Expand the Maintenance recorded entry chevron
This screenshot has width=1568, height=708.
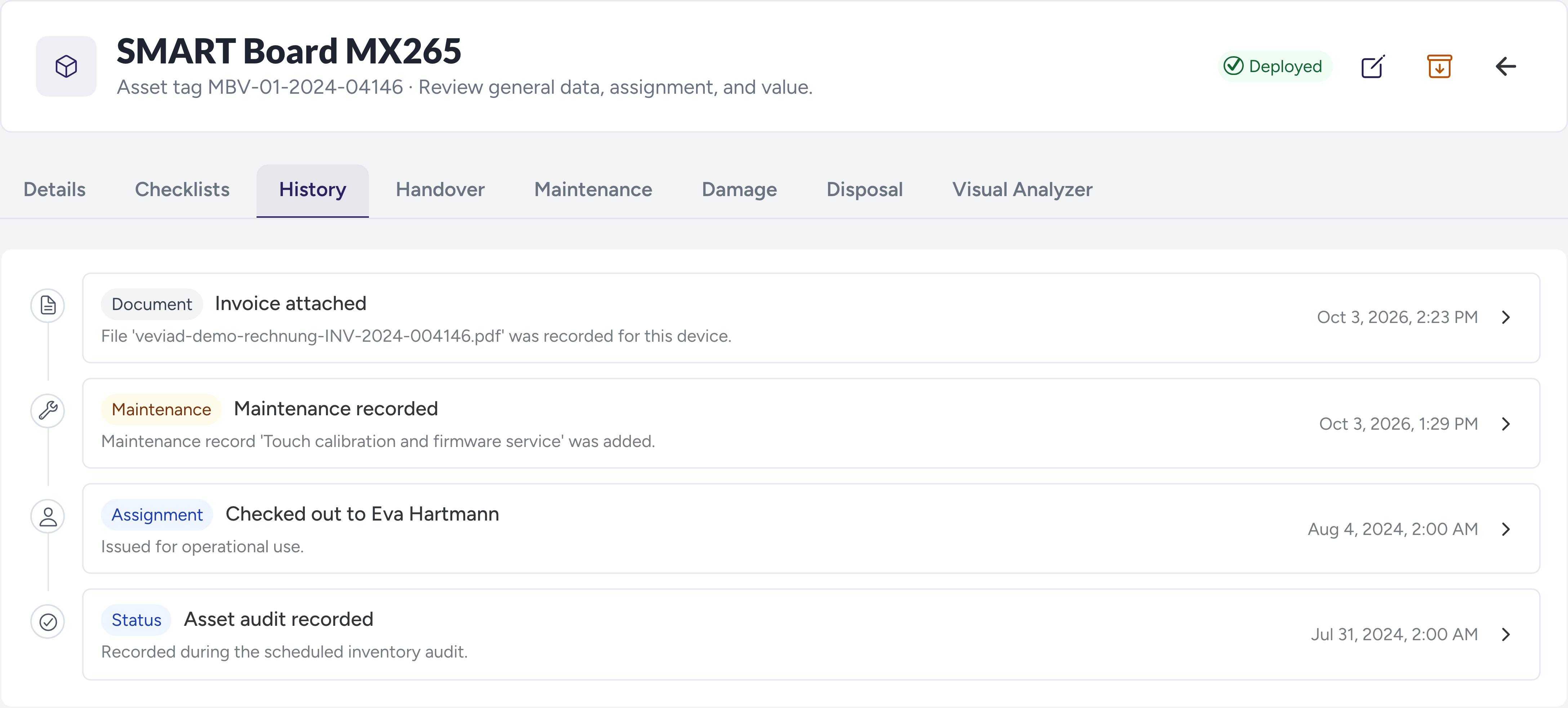coord(1506,424)
